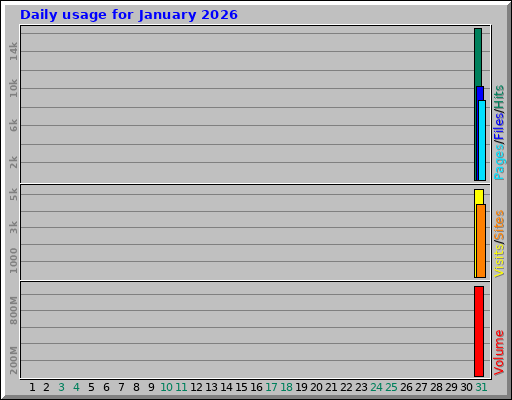This screenshot has height=400, width=512.
Task: Click the red Volume bar for day 31
Action: pyautogui.click(x=479, y=331)
